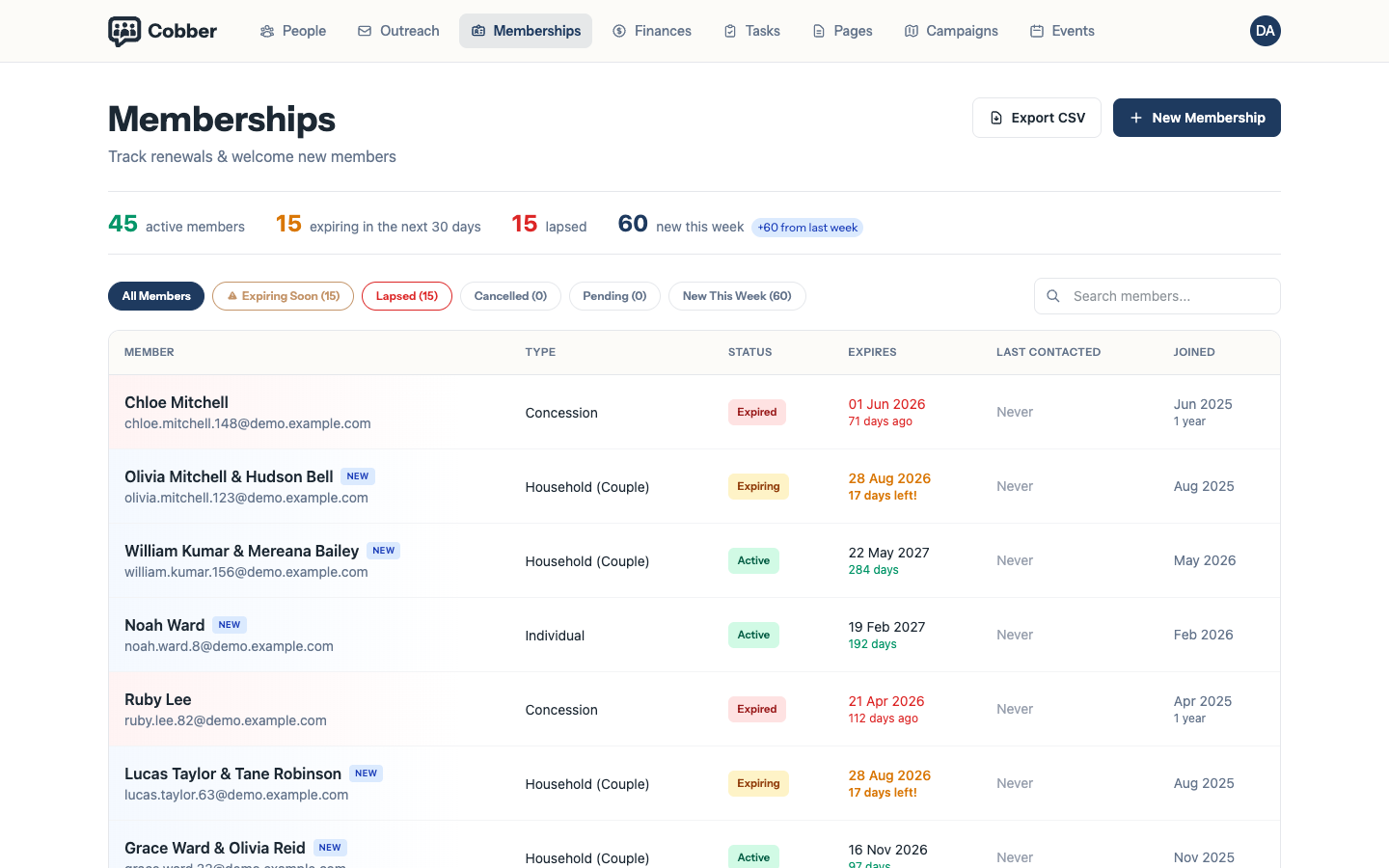
Task: Click the TYPE column header
Action: click(540, 352)
